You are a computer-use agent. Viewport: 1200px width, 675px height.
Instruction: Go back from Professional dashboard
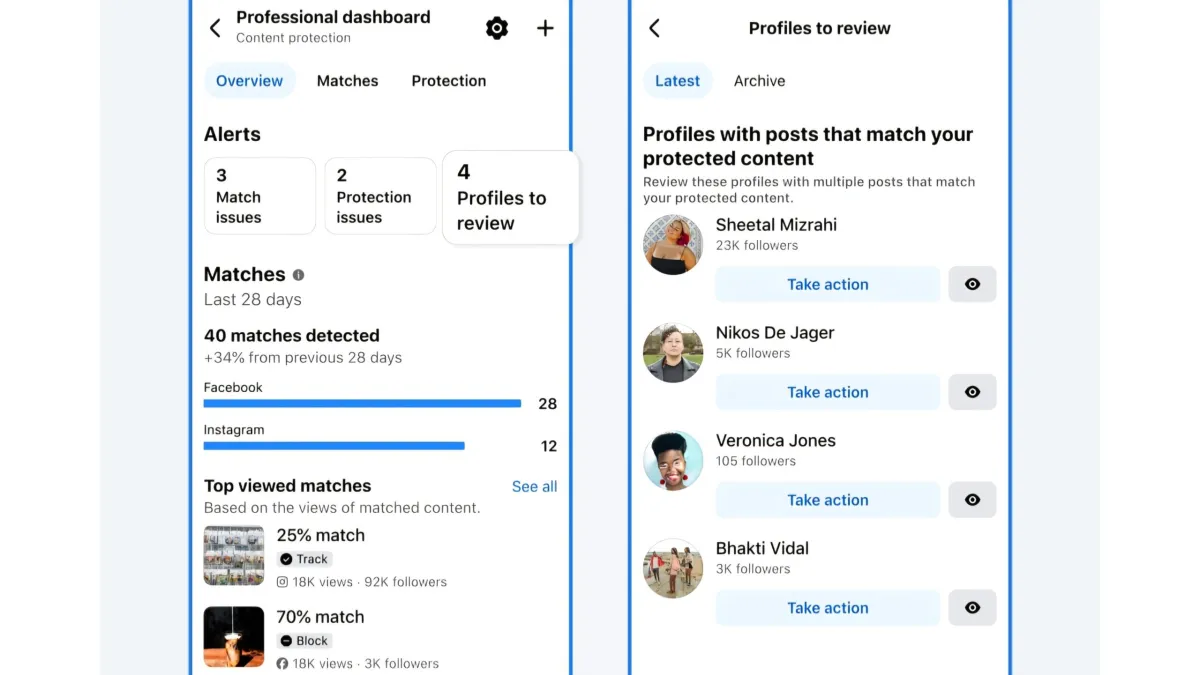tap(215, 28)
